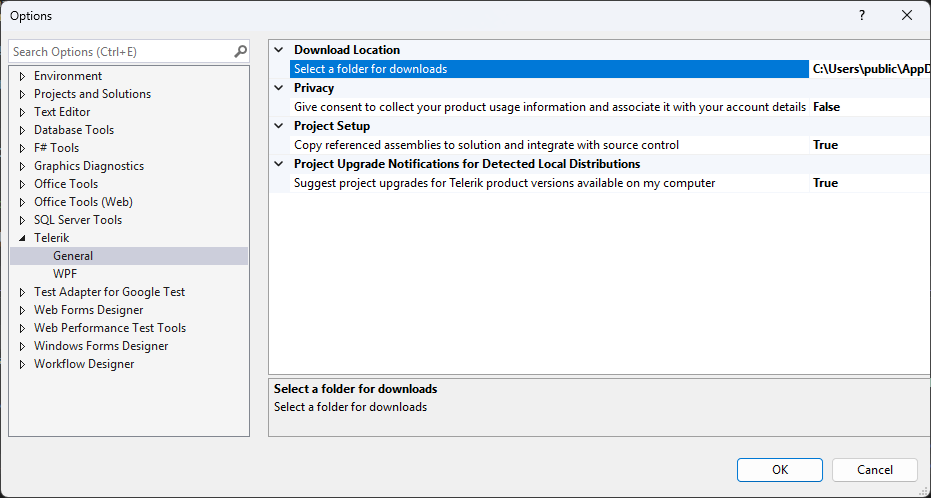
Task: Close the Options dialog with X
Action: (907, 15)
